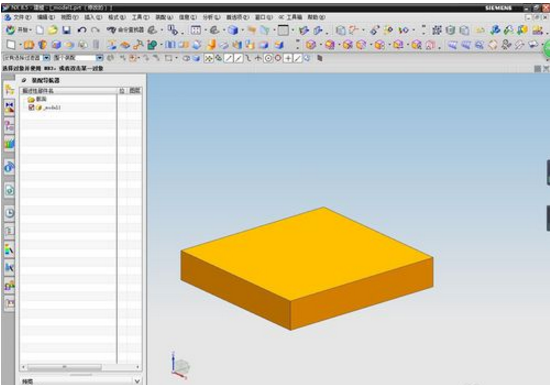Click the right arrow of navigator scrollbar

pos(138,367)
